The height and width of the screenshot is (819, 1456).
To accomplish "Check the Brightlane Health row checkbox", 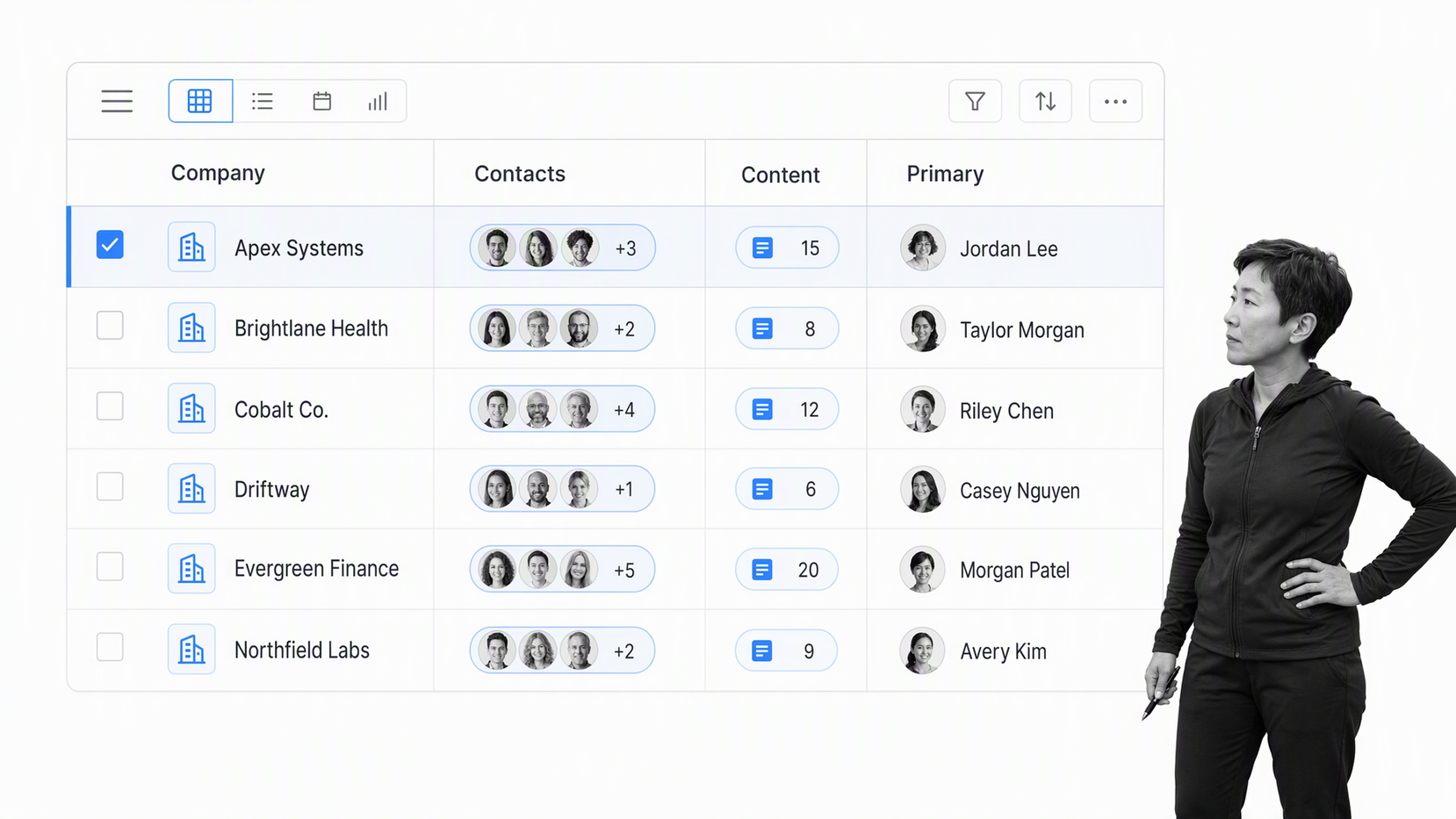I will [110, 326].
